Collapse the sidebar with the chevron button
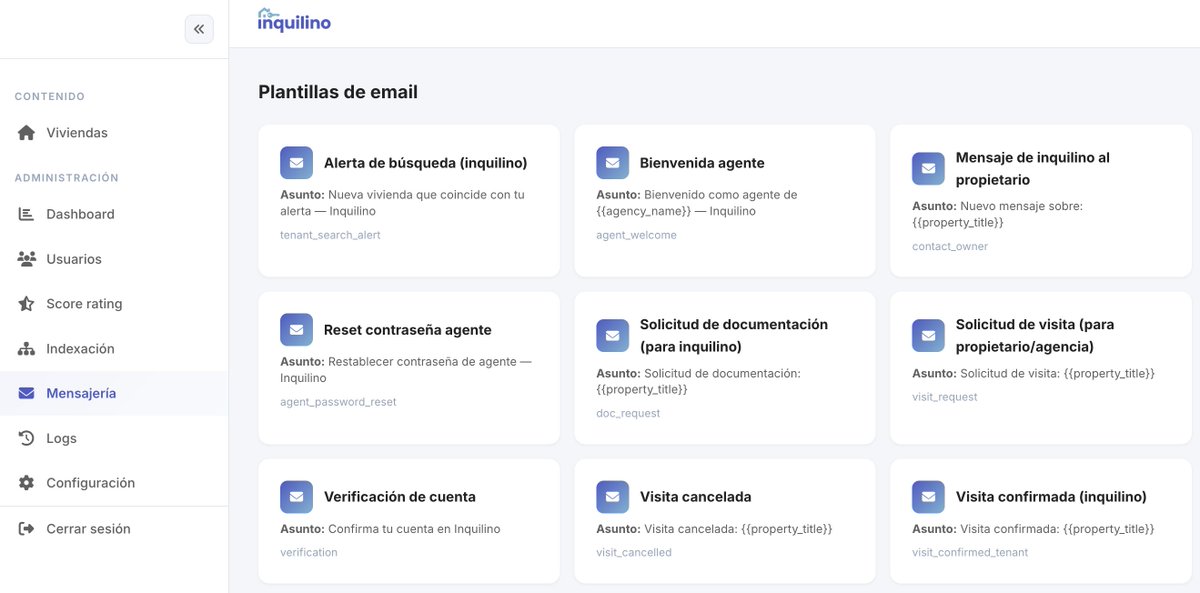The width and height of the screenshot is (1200, 593). (199, 28)
